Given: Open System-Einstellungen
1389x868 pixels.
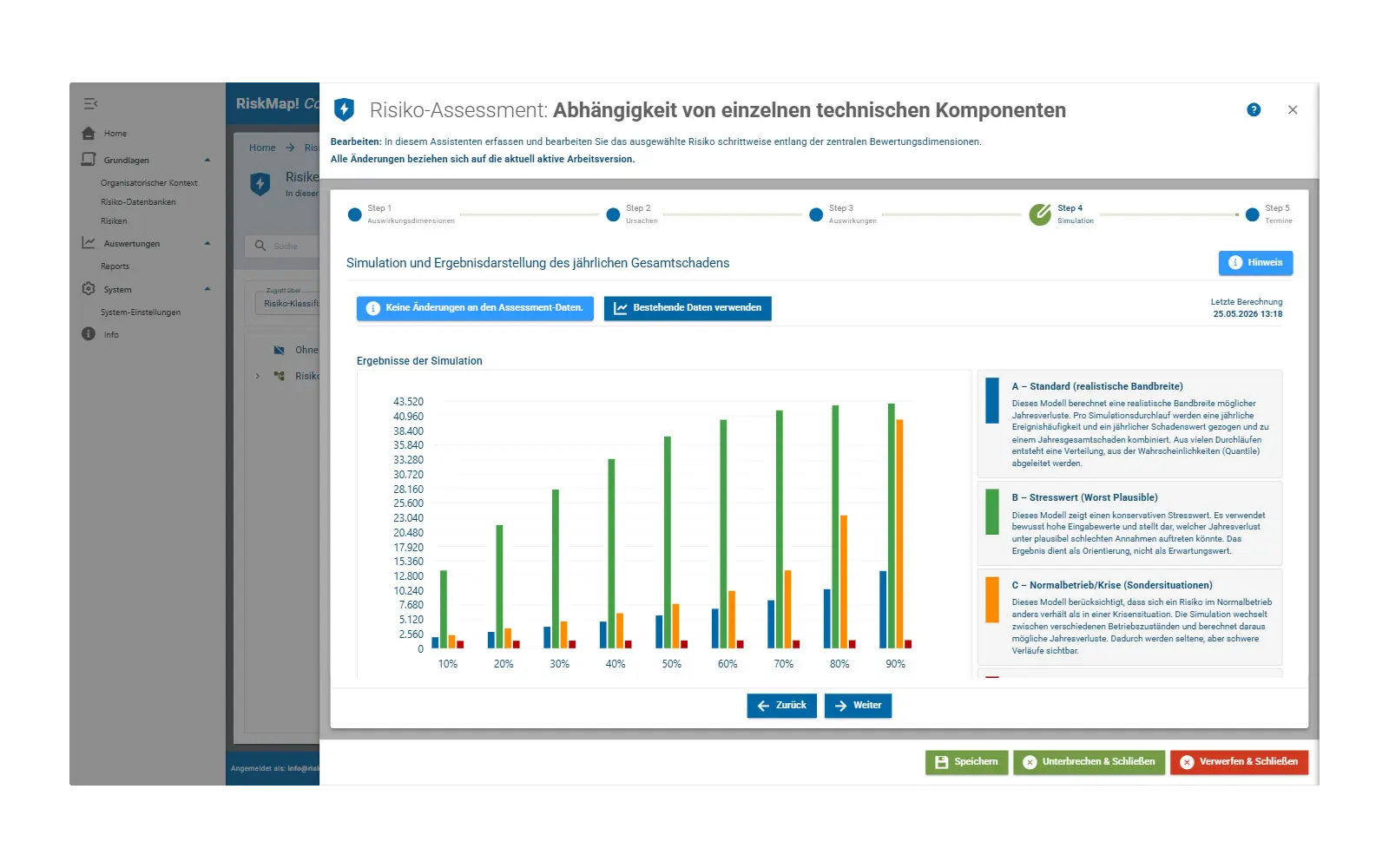Looking at the screenshot, I should [x=141, y=312].
